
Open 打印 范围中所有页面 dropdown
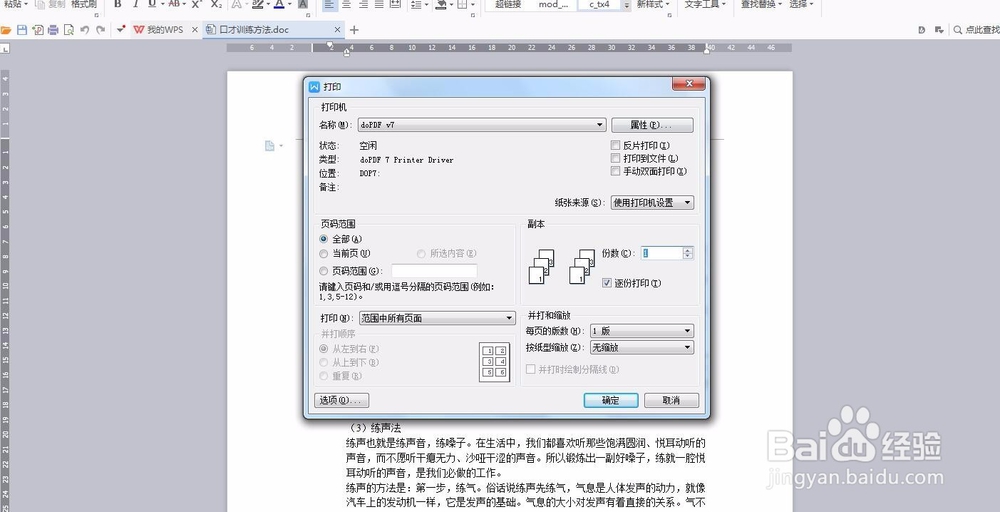(436, 318)
